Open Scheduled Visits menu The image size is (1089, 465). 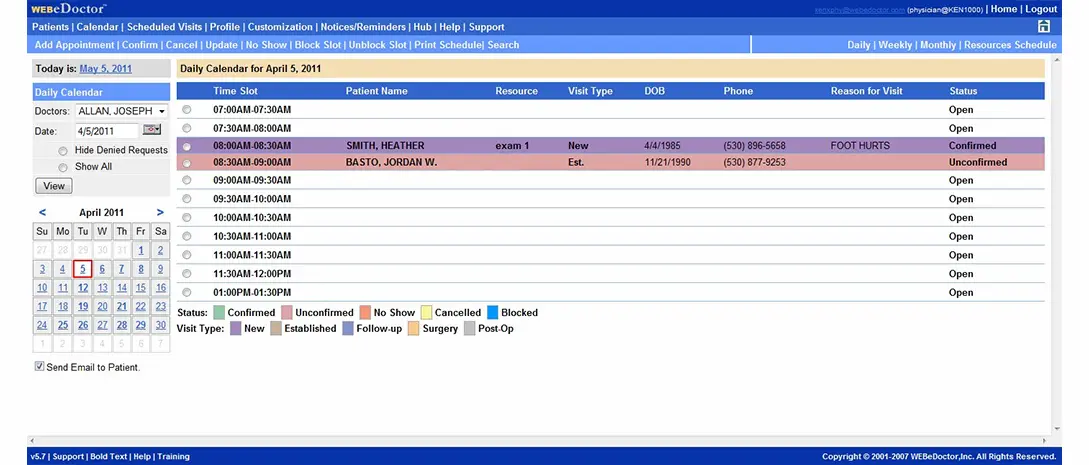(x=165, y=27)
